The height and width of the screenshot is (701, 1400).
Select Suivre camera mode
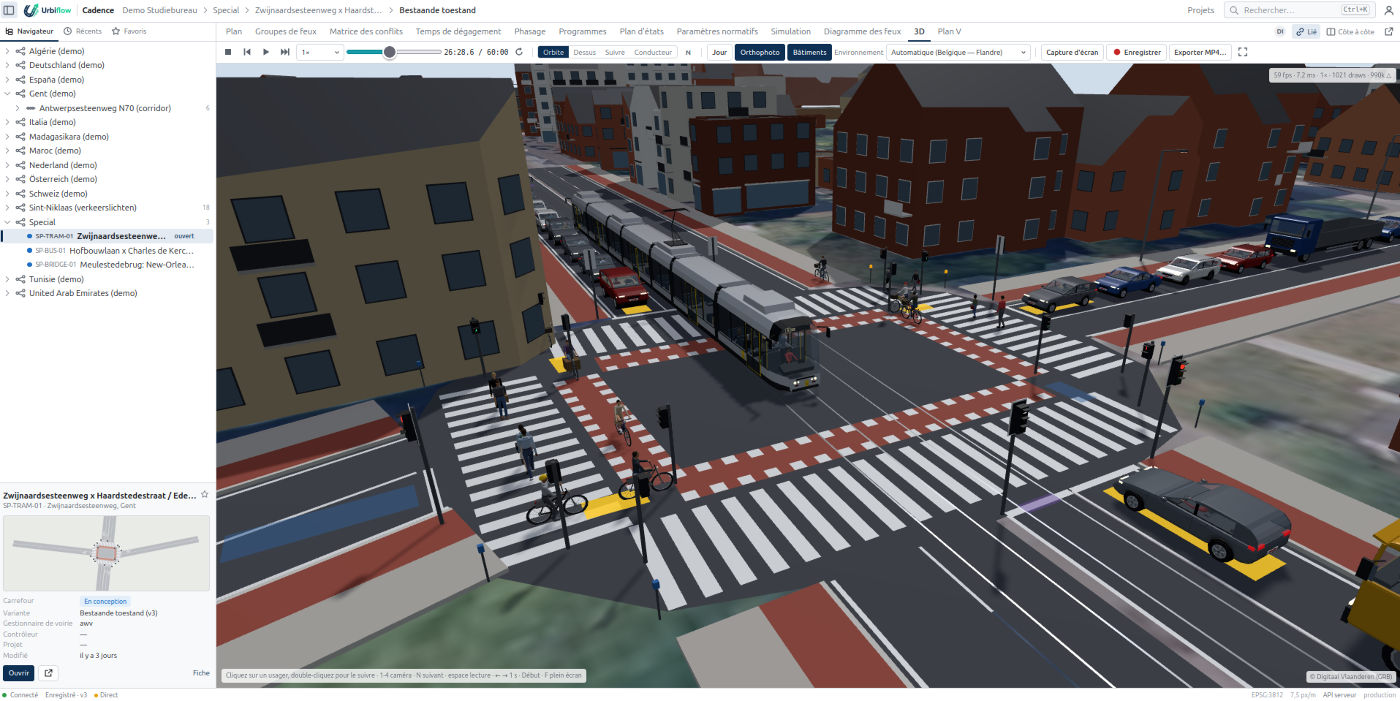[x=615, y=52]
